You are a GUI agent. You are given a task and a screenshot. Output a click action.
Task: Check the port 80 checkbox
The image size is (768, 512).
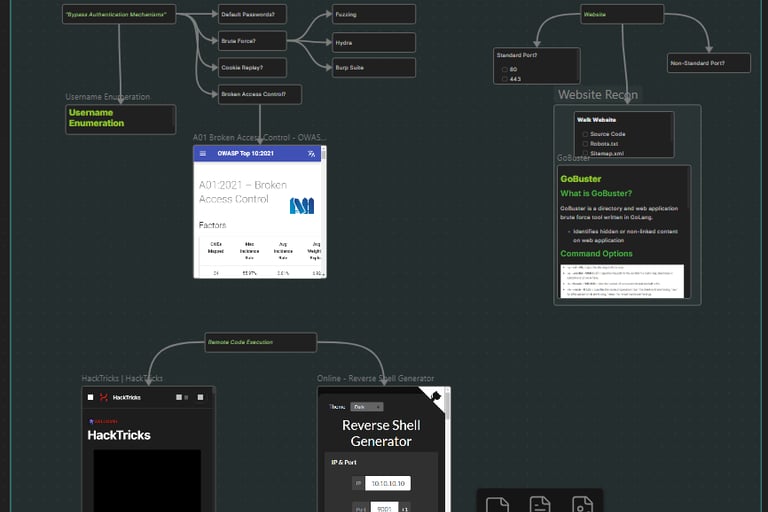pos(504,69)
